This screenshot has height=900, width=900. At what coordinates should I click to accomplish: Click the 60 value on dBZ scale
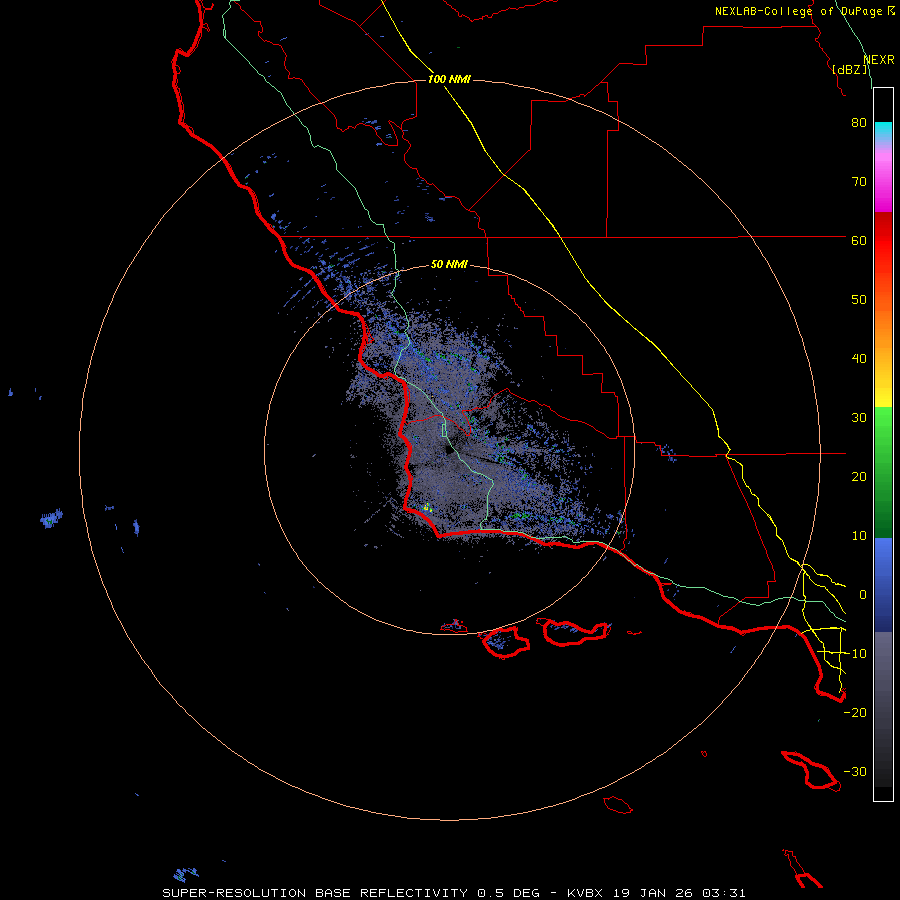[x=859, y=240]
